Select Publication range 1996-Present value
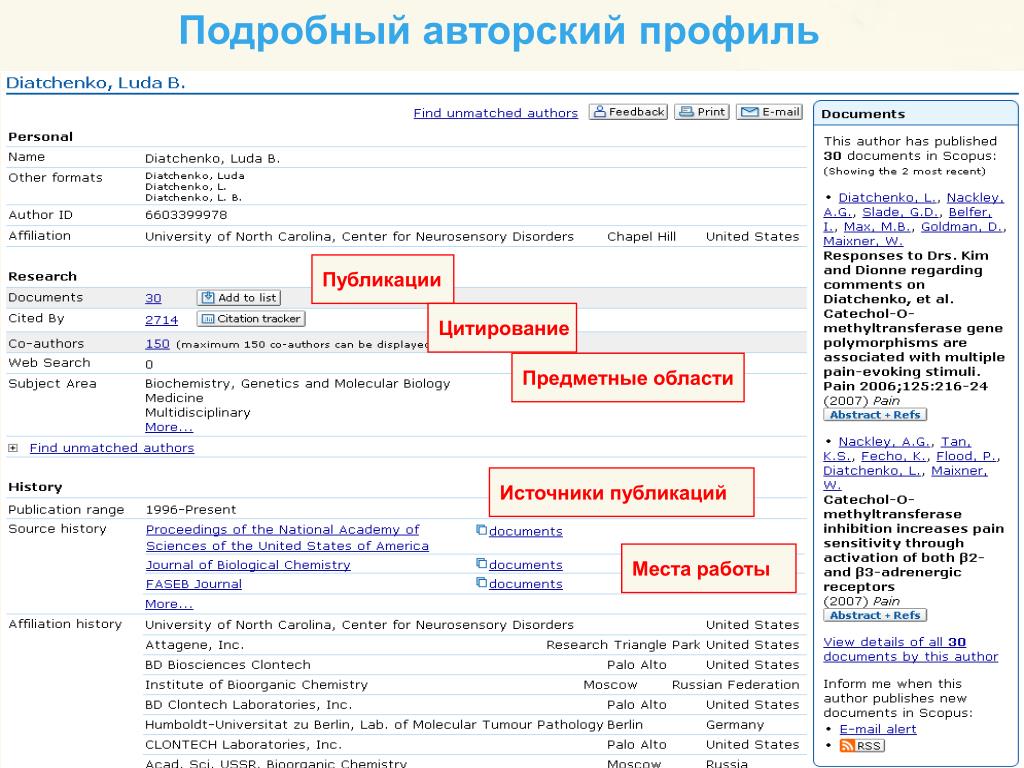The height and width of the screenshot is (768, 1024). [191, 510]
